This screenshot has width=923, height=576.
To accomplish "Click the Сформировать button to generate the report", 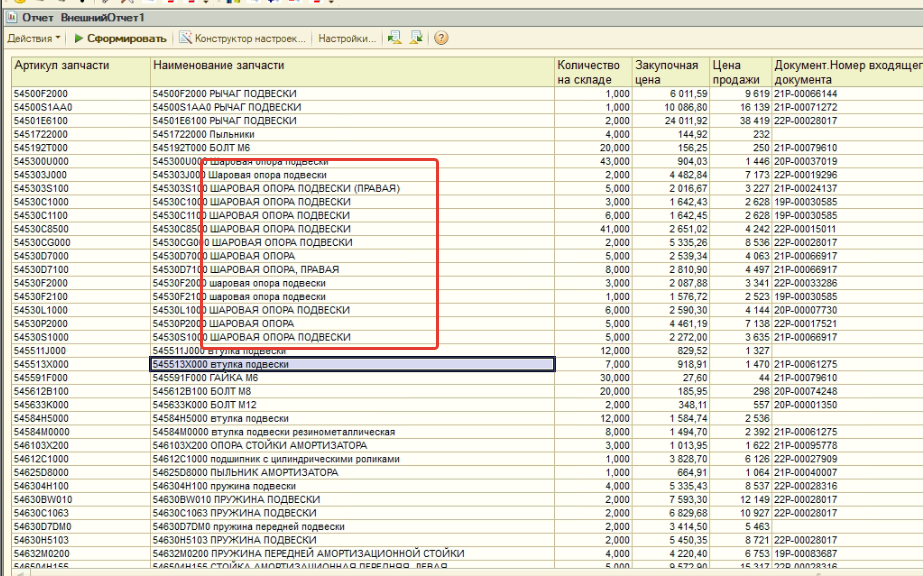I will pyautogui.click(x=120, y=38).
